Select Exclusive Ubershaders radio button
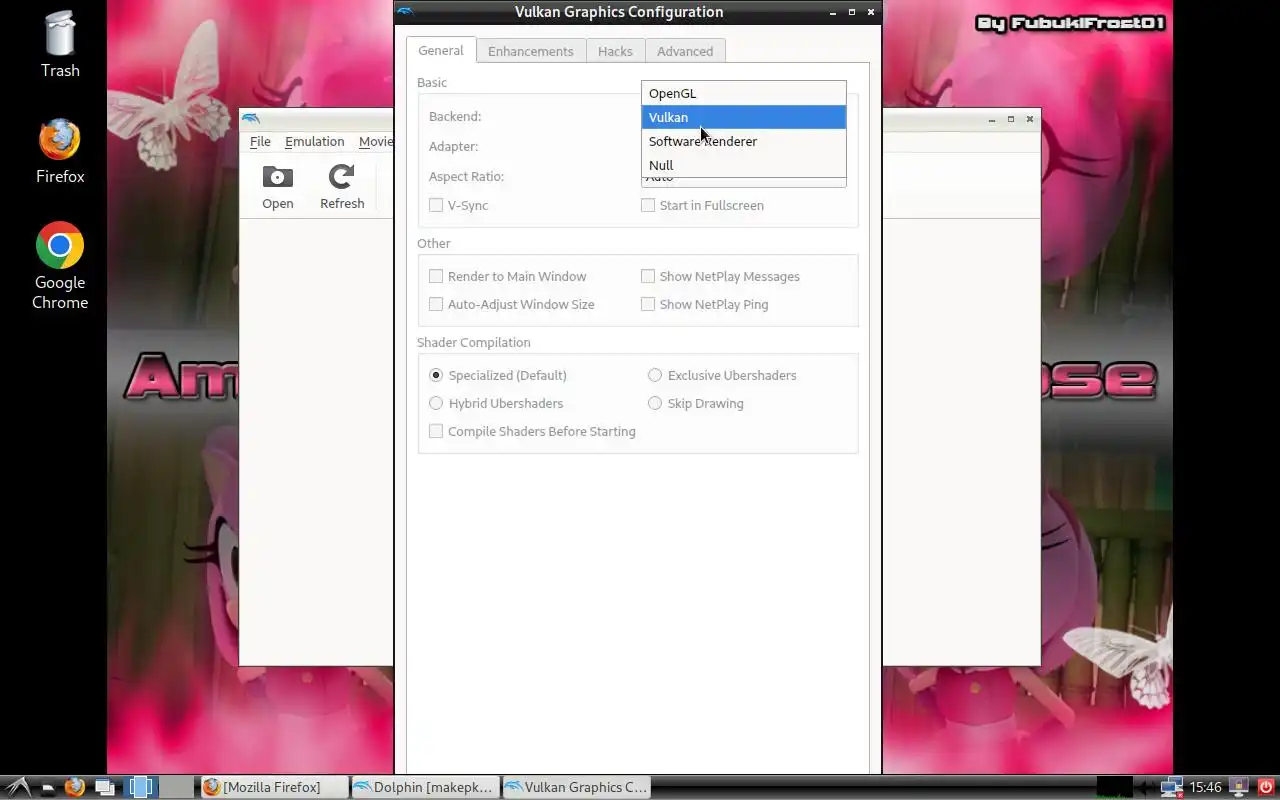This screenshot has height=800, width=1280. pos(655,375)
